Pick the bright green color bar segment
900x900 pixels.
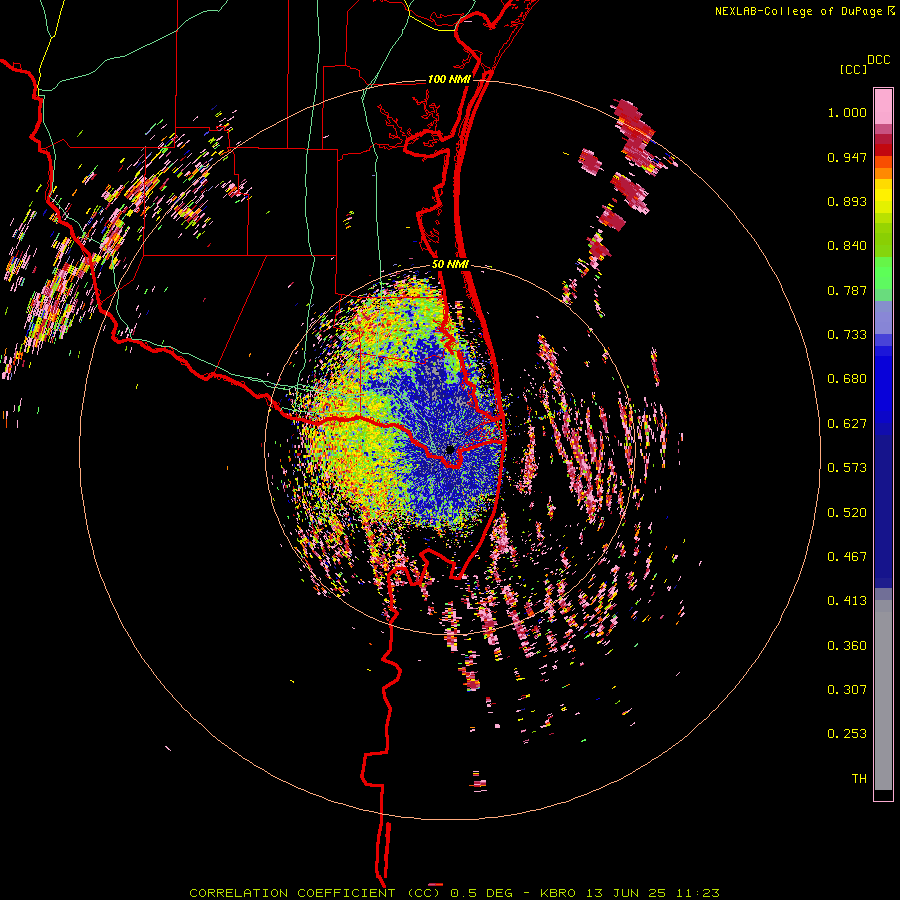click(883, 273)
